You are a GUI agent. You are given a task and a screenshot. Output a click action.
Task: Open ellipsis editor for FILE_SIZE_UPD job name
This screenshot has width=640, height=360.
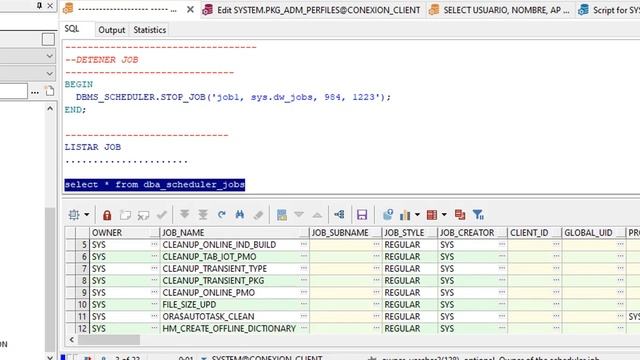304,304
